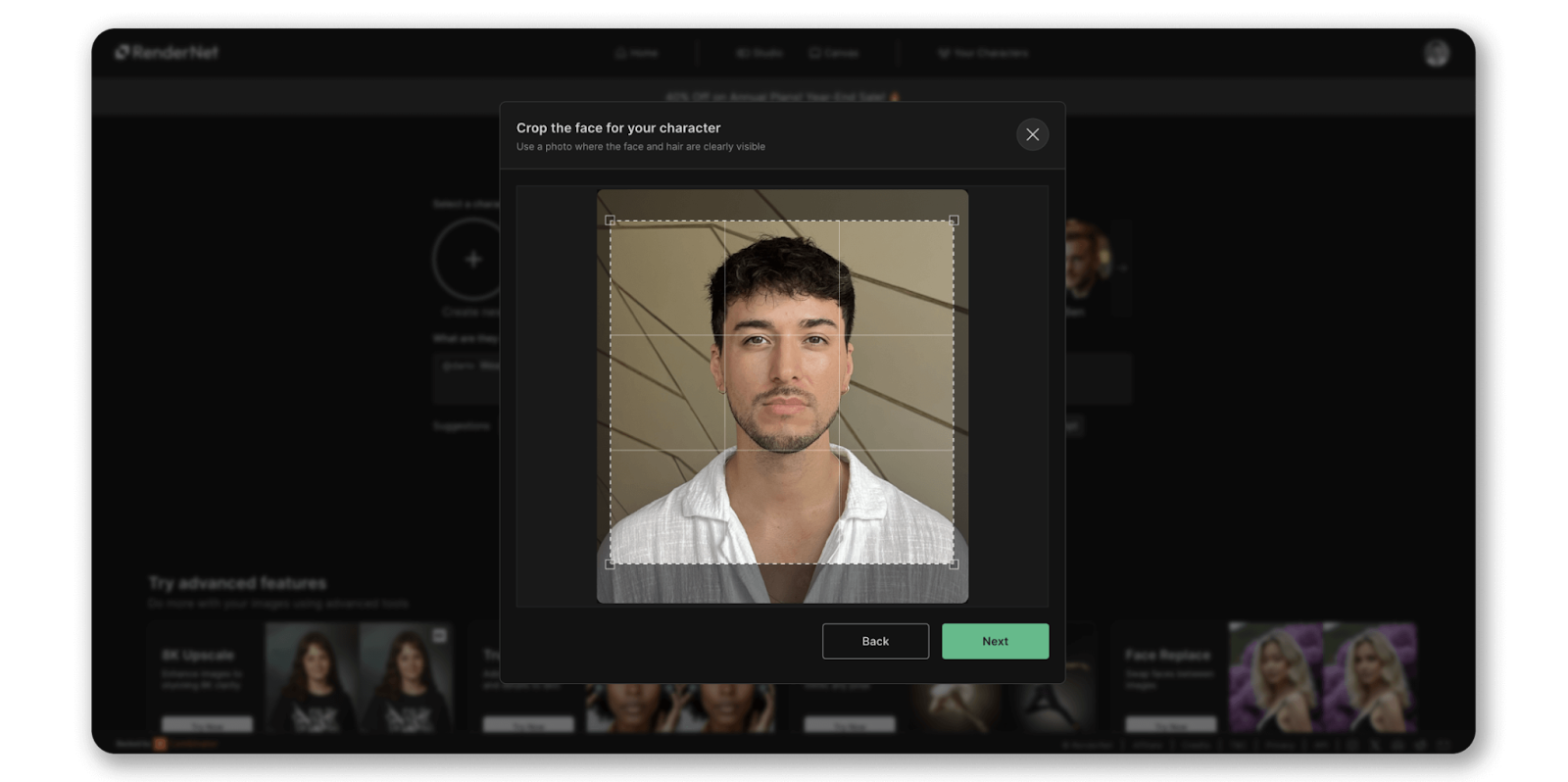The height and width of the screenshot is (782, 1568).
Task: Grab the bottom-left crop handle
Action: pyautogui.click(x=610, y=563)
